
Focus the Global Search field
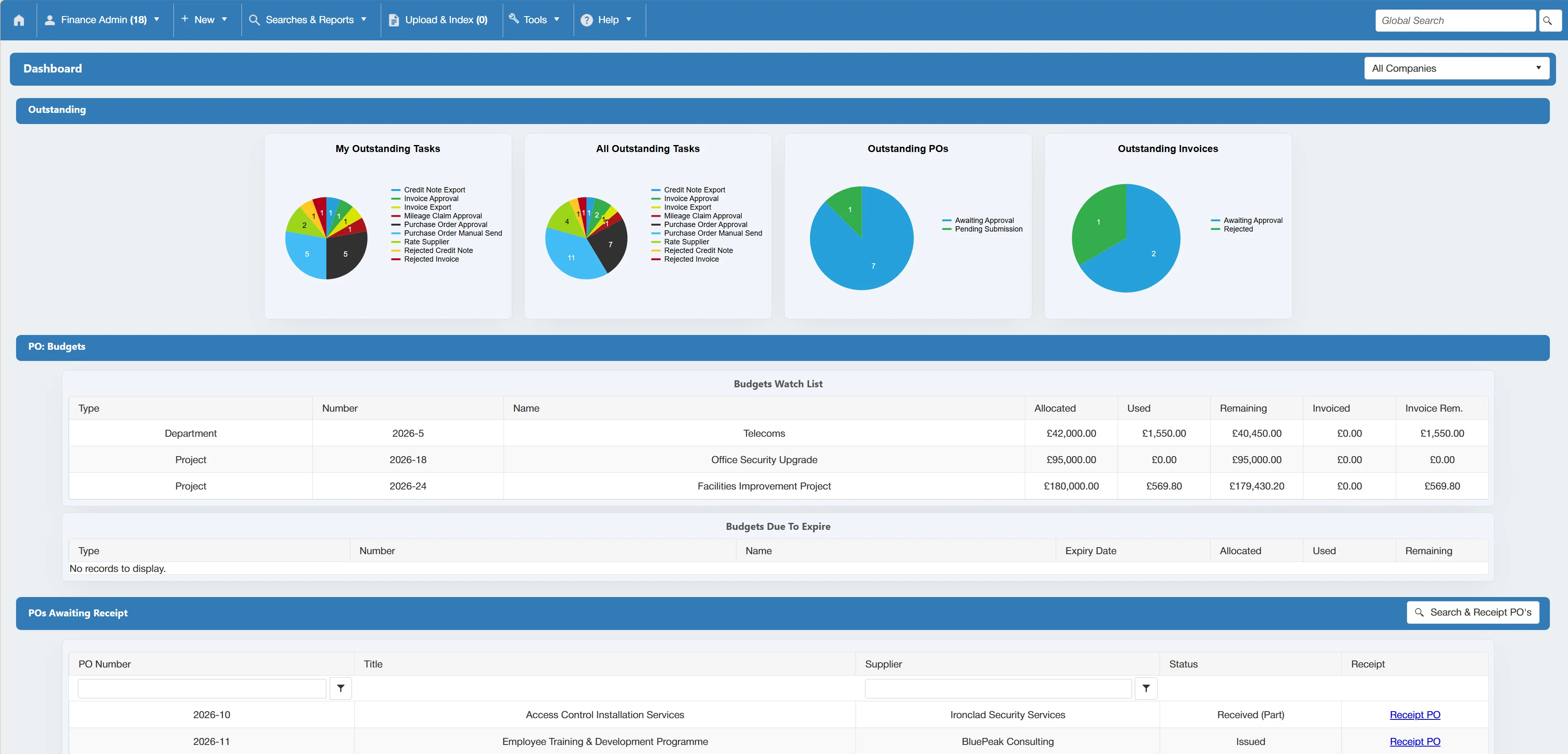pyautogui.click(x=1455, y=21)
